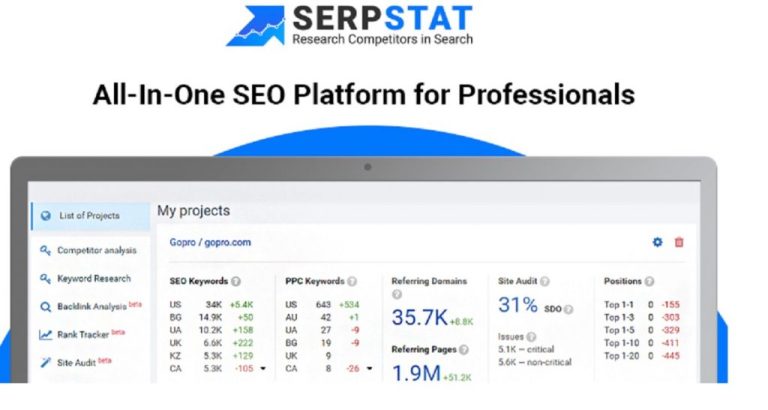Click the 35.7K referring domains value

(x=419, y=318)
